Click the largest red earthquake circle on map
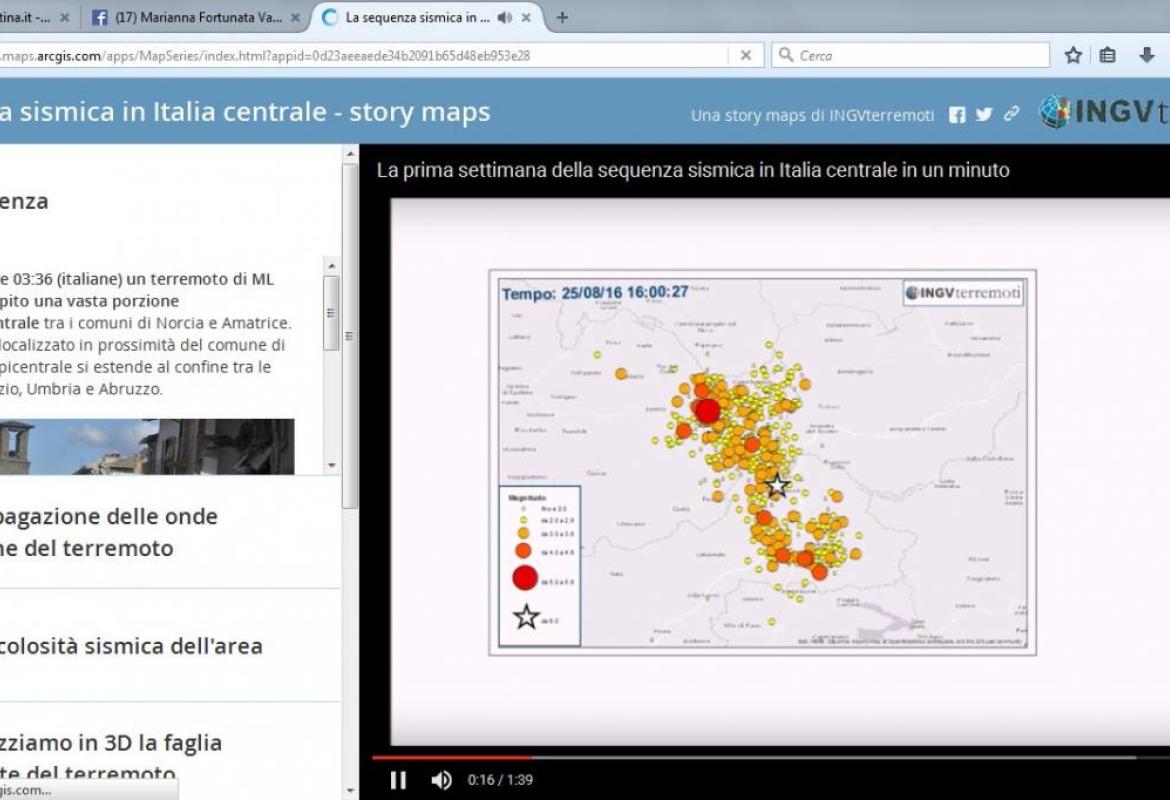Viewport: 1170px width, 800px height. [x=707, y=410]
